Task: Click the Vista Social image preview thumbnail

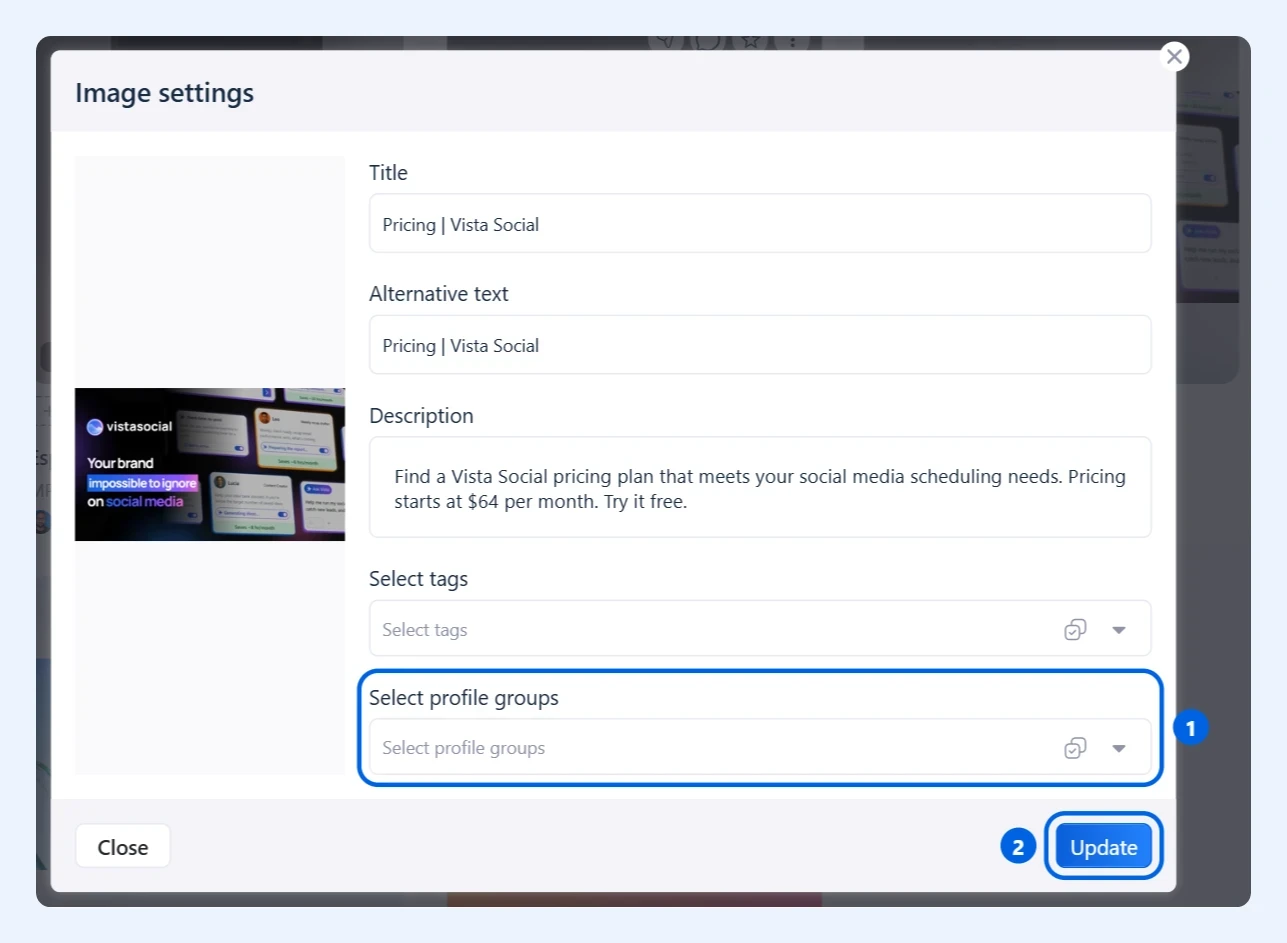Action: 210,464
